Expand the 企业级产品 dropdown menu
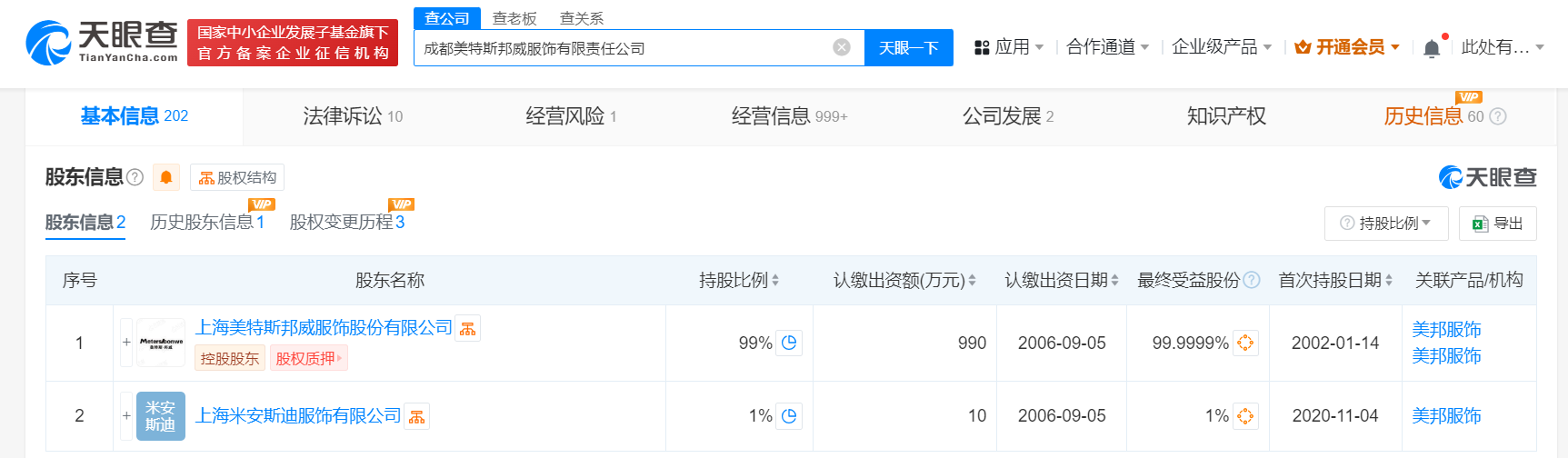 (1221, 47)
